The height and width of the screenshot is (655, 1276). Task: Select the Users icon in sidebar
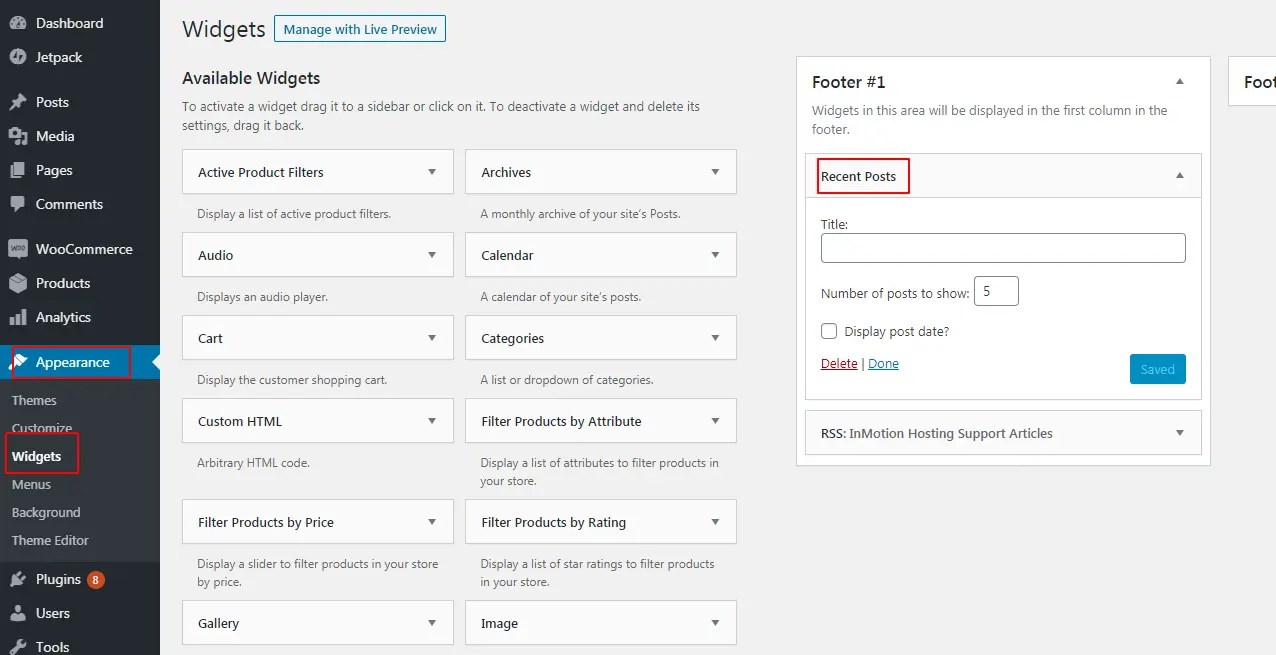click(17, 612)
